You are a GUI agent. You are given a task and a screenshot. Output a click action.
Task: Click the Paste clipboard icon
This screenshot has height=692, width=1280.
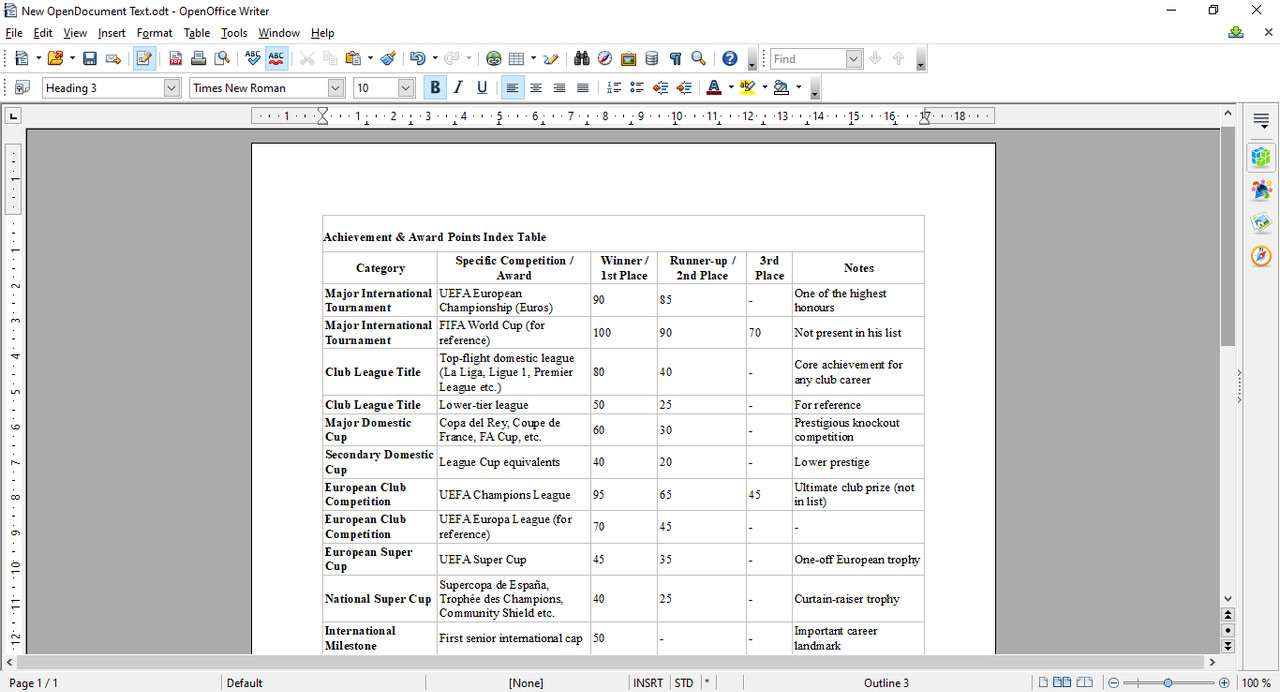tap(352, 59)
